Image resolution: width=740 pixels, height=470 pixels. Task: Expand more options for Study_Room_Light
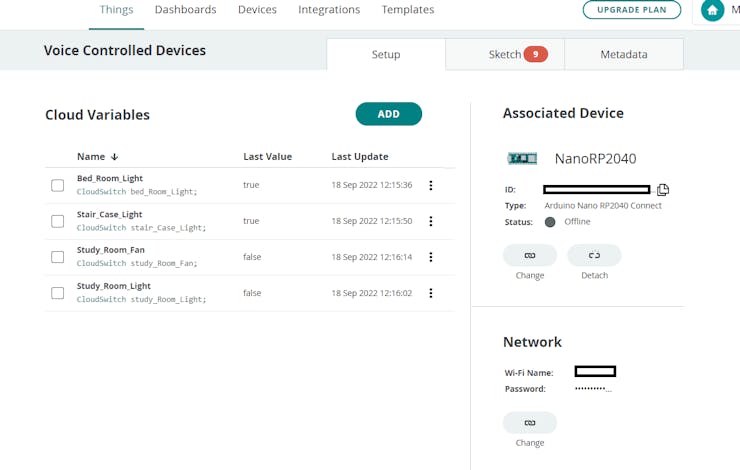click(x=431, y=293)
